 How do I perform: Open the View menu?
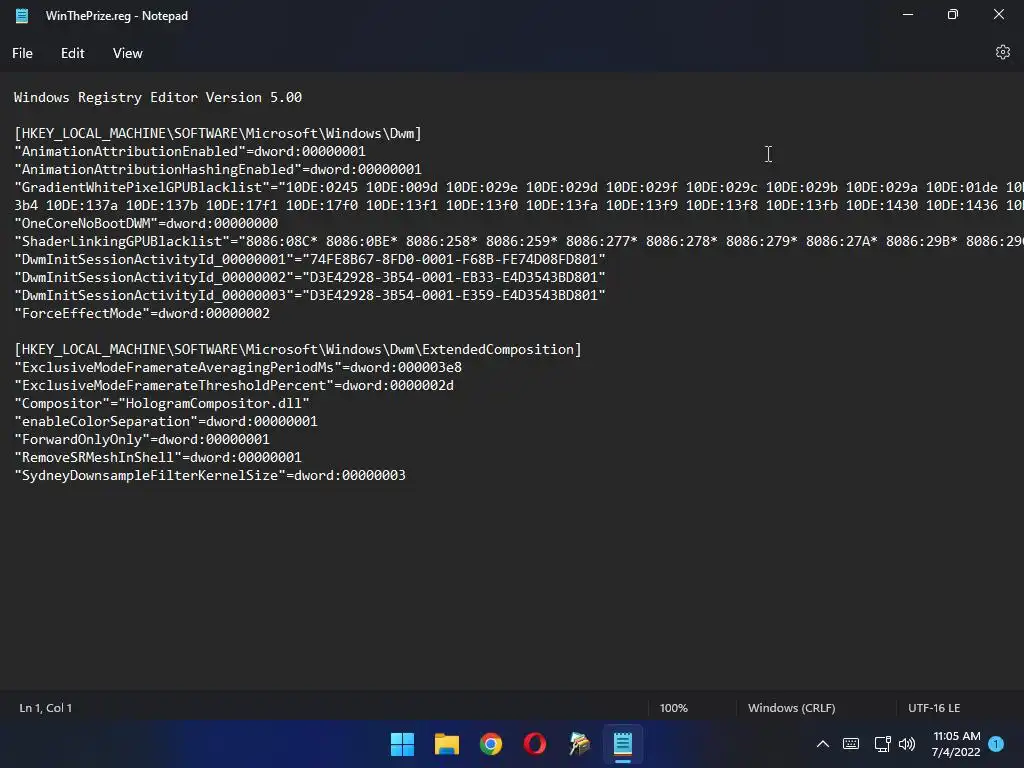click(127, 54)
